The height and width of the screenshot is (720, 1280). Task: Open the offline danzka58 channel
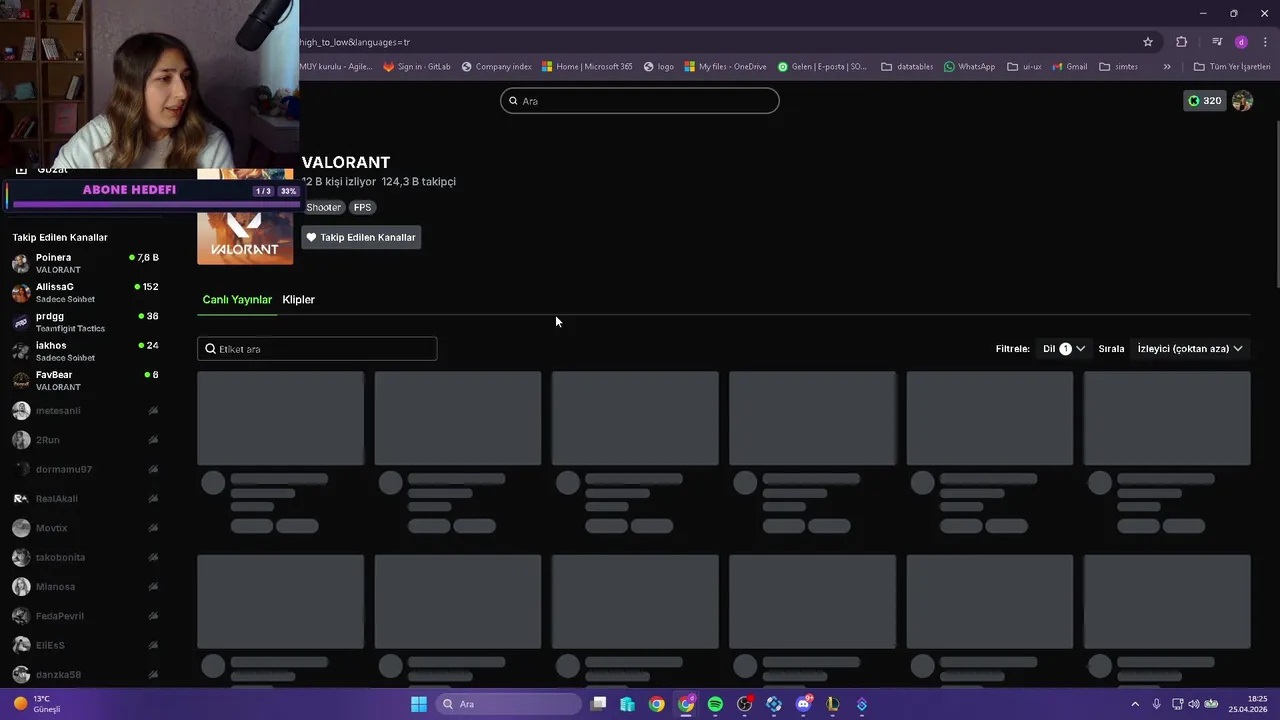coord(85,675)
